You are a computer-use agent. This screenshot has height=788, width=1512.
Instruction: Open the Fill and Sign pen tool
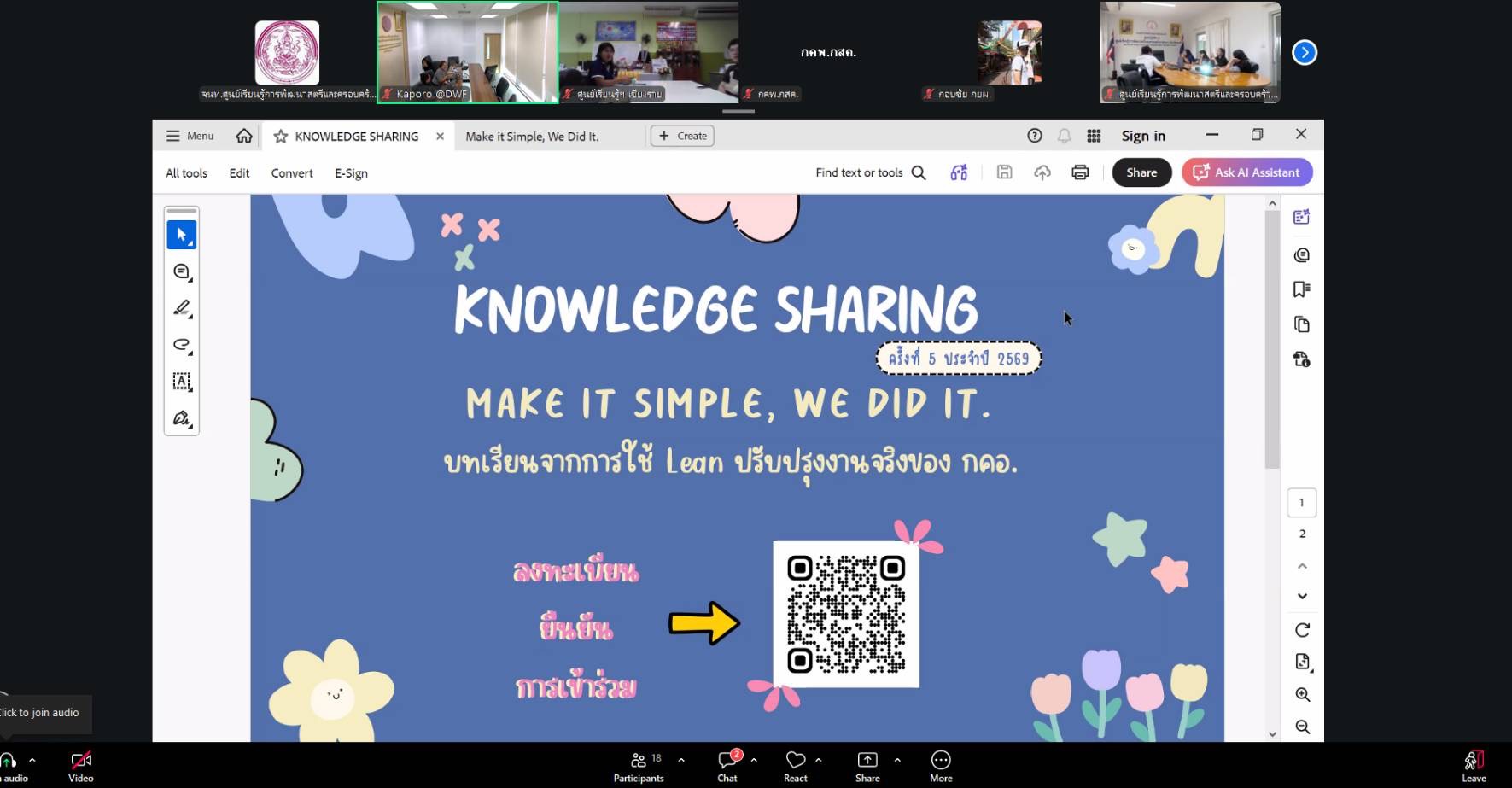click(181, 418)
